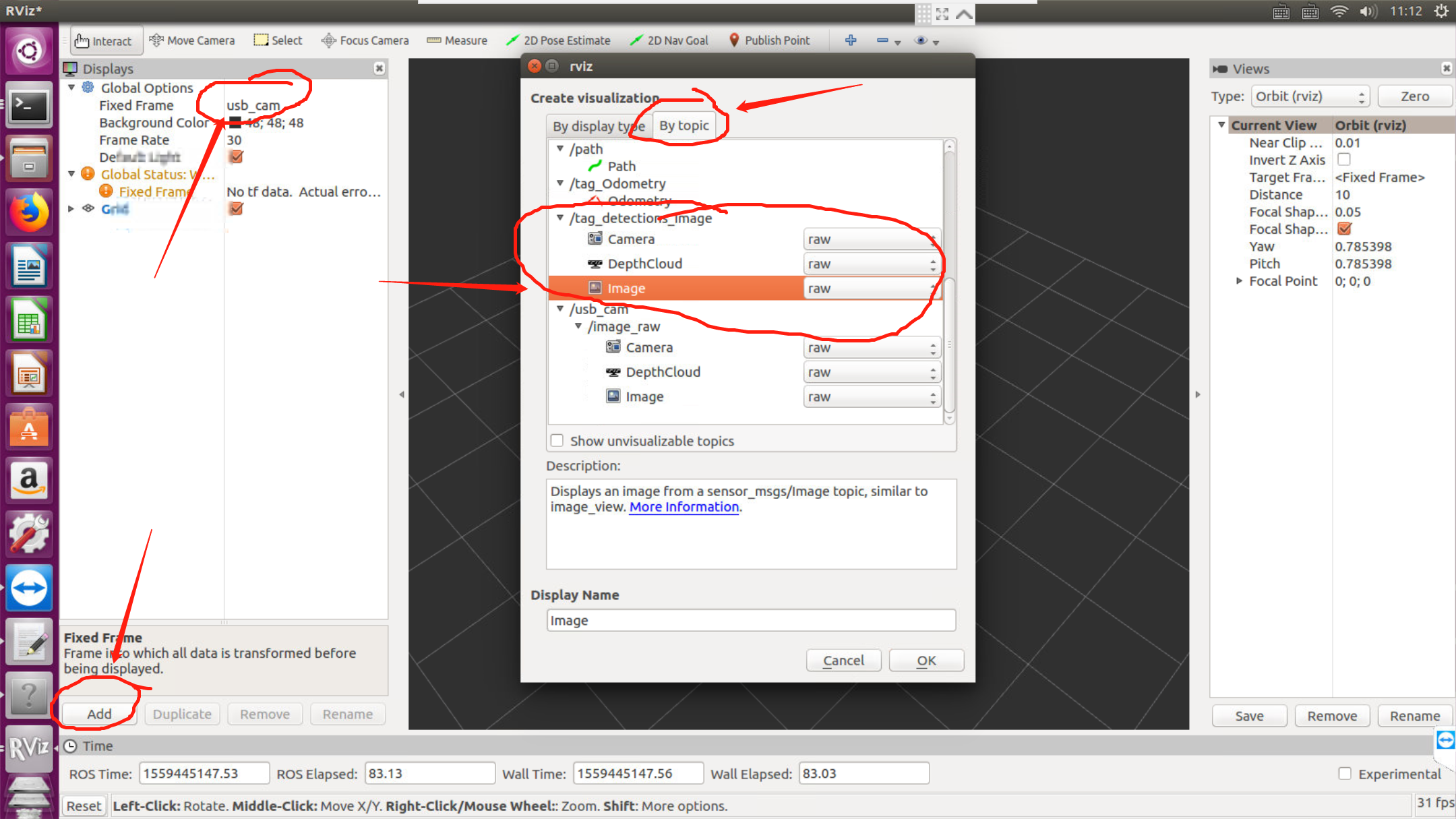Pick the 2D Nav Goal tool
Image resolution: width=1456 pixels, height=819 pixels.
[669, 40]
